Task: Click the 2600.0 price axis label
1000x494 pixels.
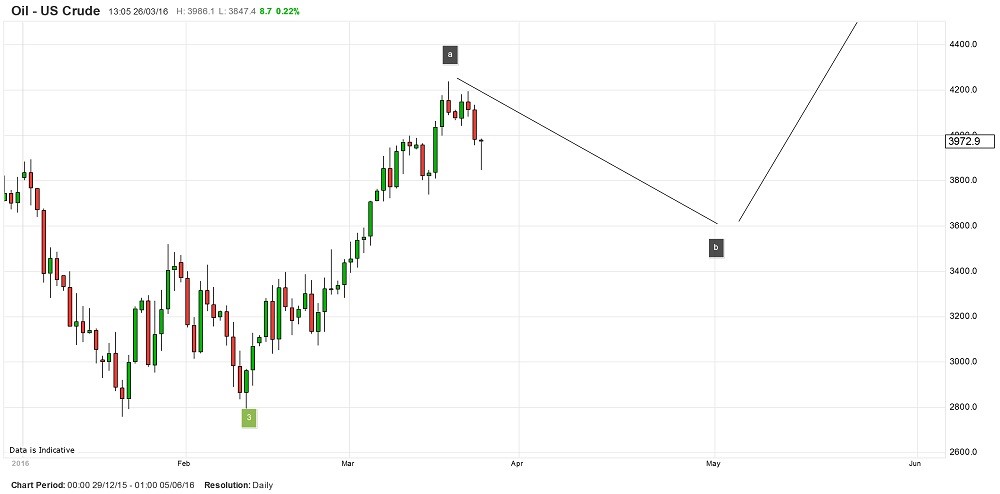Action: [x=964, y=453]
